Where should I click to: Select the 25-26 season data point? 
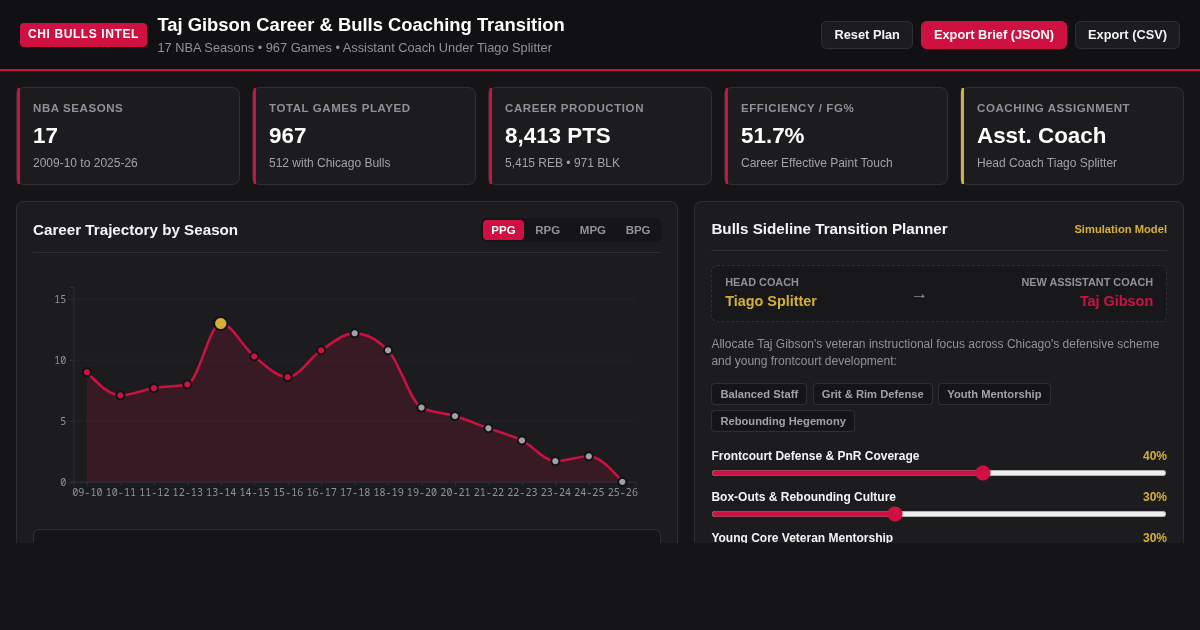[622, 482]
